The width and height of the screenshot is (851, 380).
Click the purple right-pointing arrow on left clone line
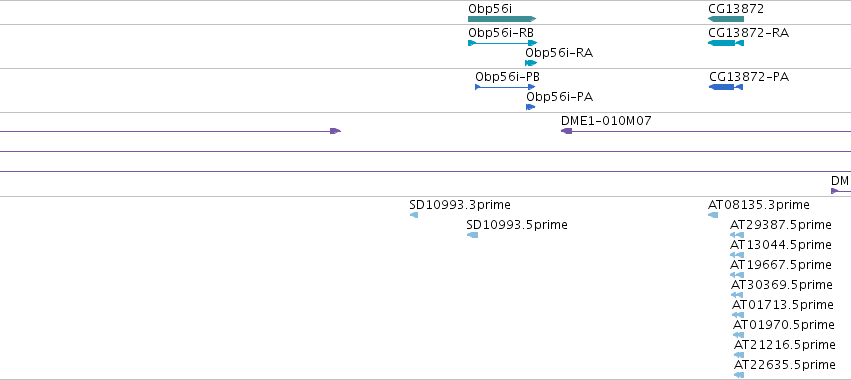335,131
